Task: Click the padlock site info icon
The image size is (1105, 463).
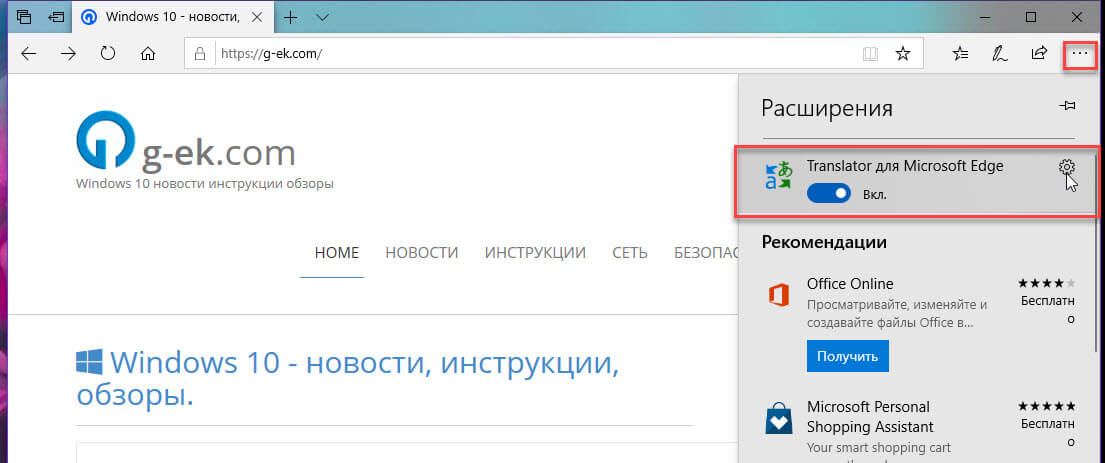Action: [200, 54]
